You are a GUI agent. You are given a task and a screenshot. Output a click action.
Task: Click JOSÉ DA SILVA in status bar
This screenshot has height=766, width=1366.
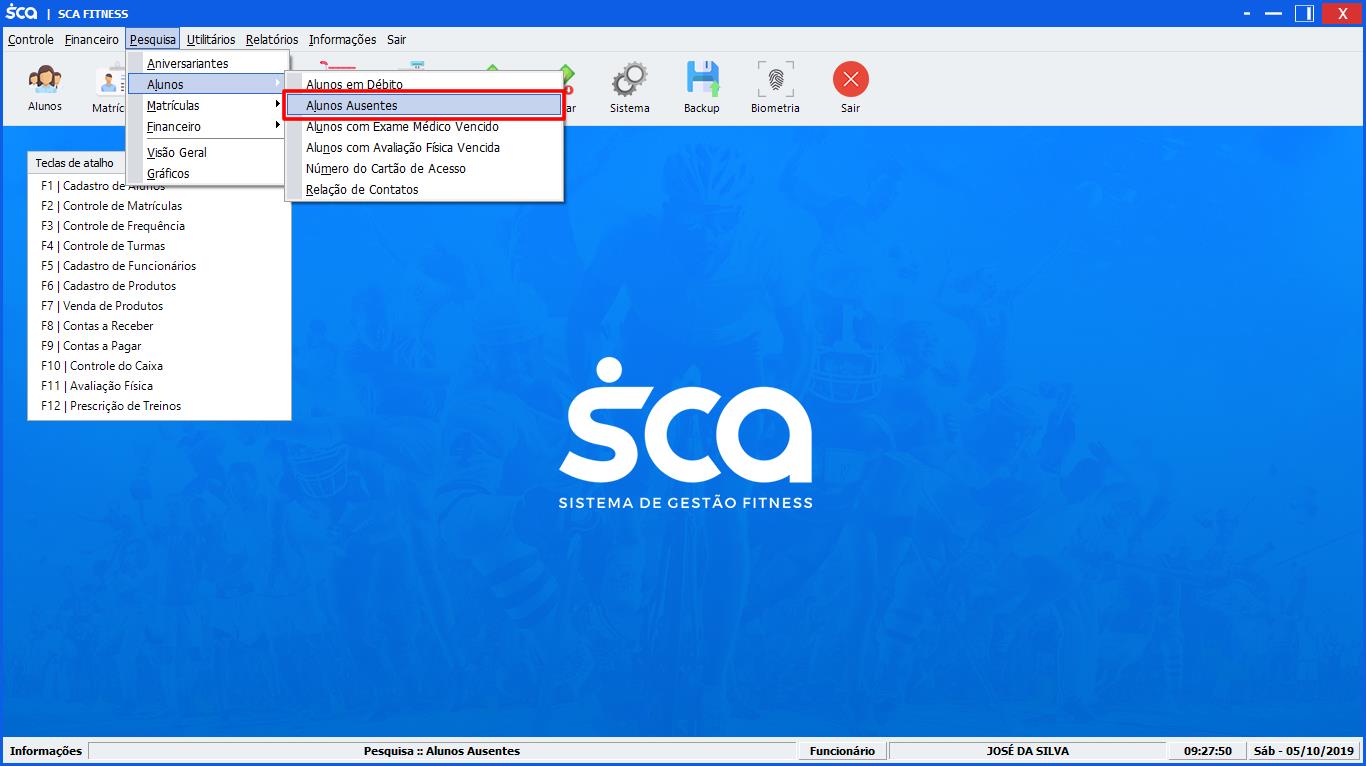[1027, 751]
